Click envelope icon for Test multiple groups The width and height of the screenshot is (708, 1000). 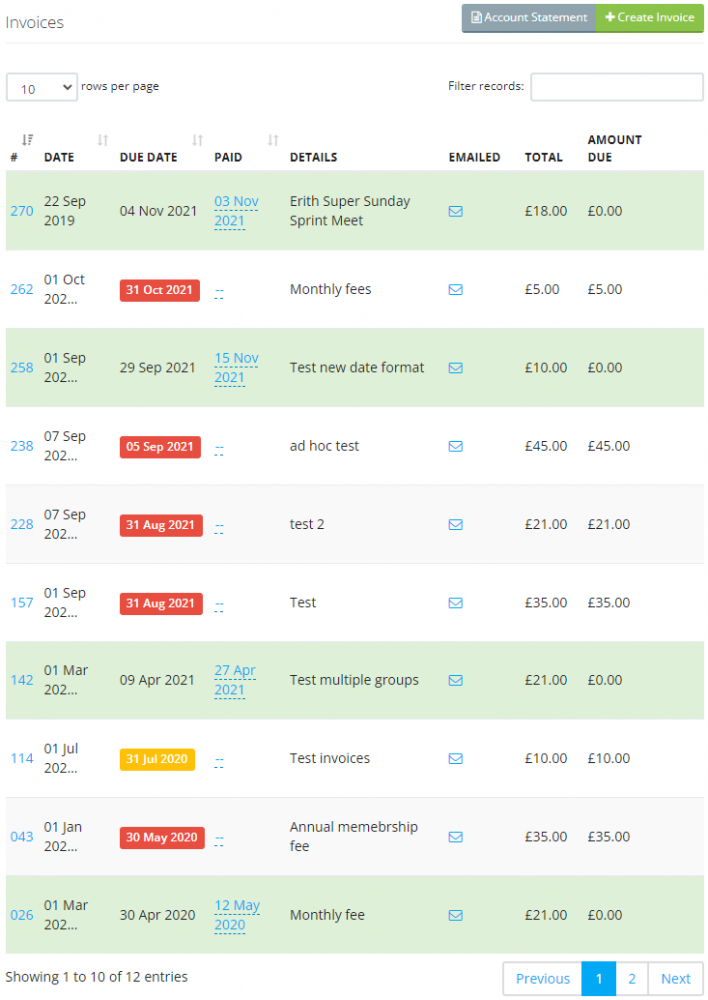coord(455,680)
